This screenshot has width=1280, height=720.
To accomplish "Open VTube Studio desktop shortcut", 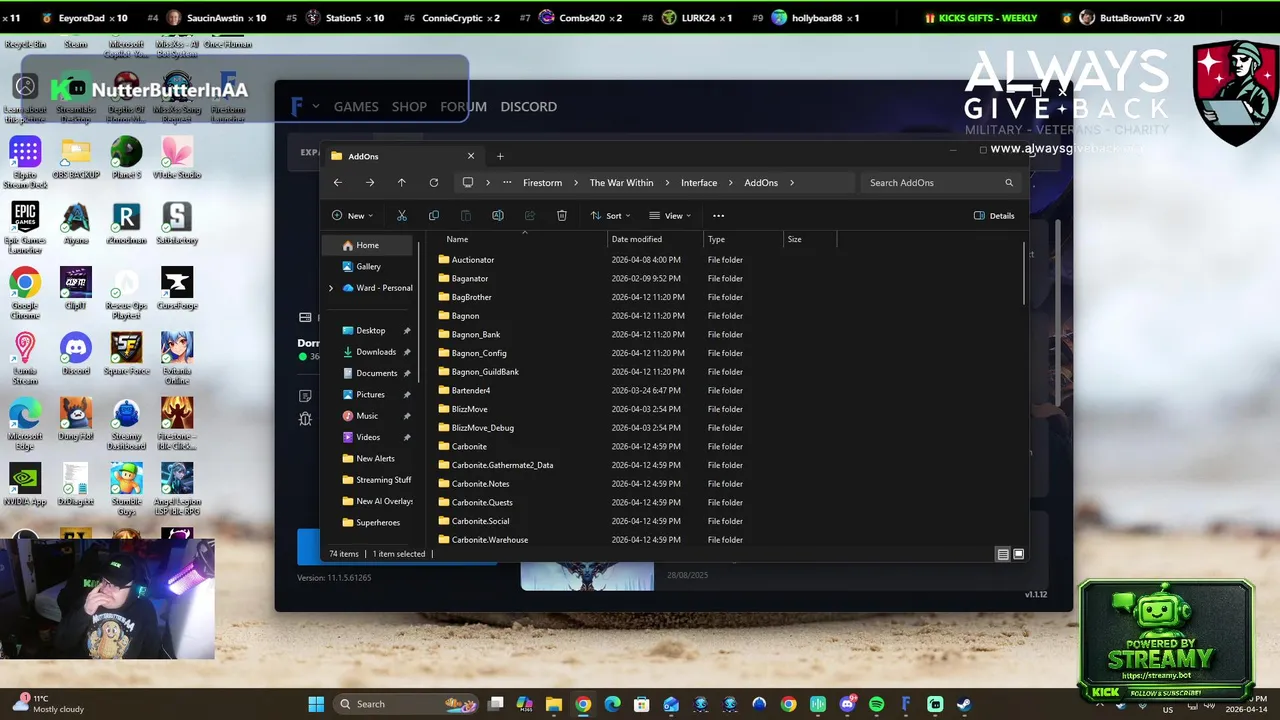I will (x=177, y=158).
